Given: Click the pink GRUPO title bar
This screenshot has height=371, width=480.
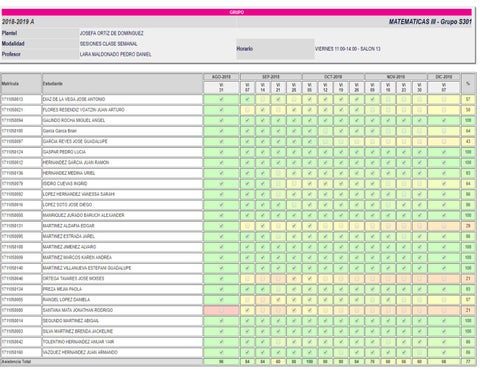Looking at the screenshot, I should click(237, 12).
